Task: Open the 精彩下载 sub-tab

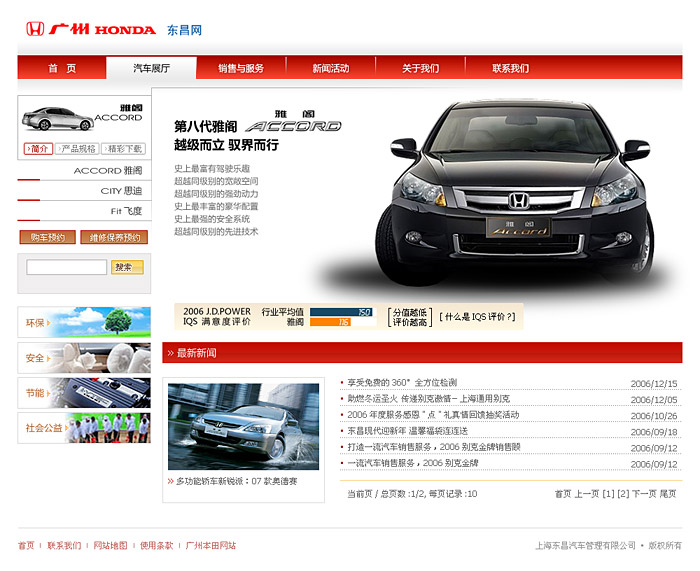Action: click(124, 149)
